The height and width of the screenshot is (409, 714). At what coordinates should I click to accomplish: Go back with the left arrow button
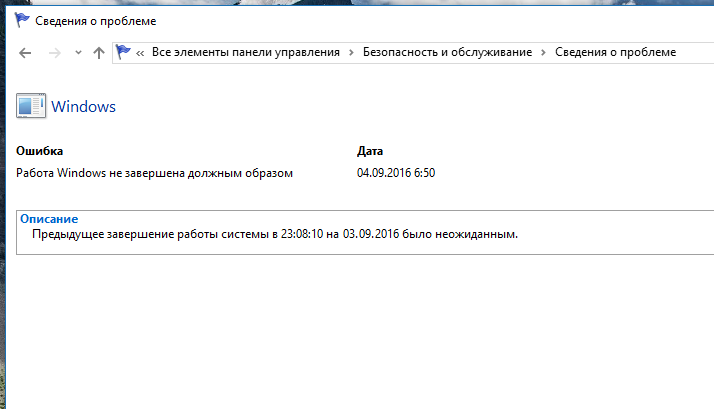pyautogui.click(x=25, y=53)
